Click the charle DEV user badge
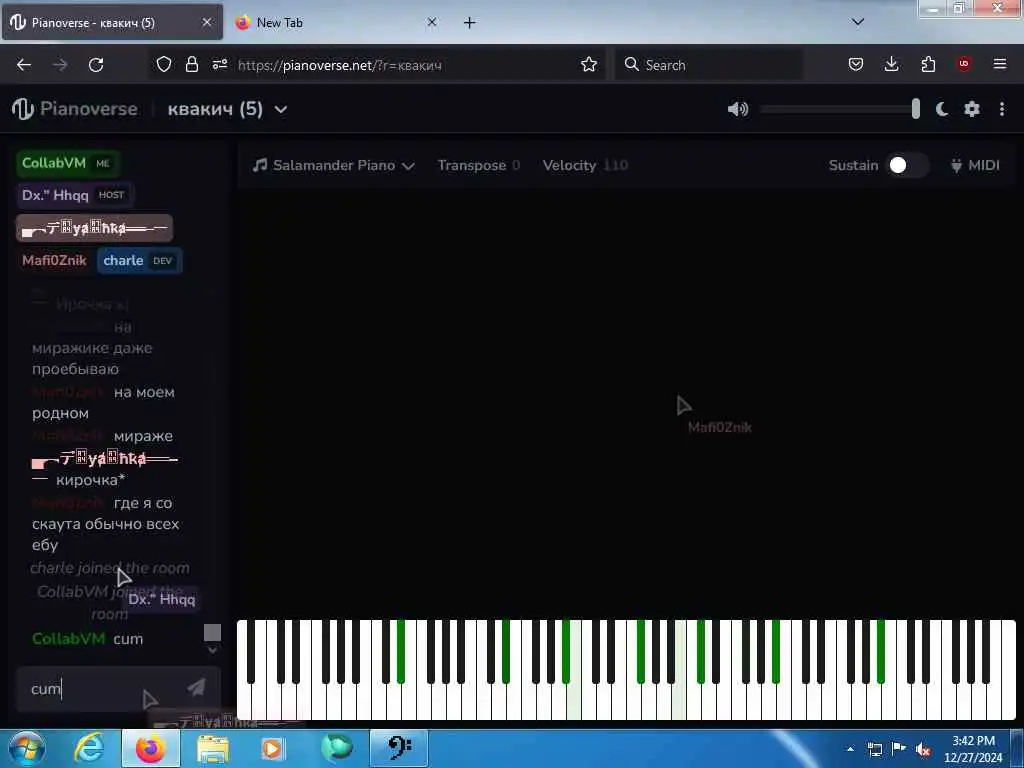Screen dimensions: 1024x768 (140, 261)
